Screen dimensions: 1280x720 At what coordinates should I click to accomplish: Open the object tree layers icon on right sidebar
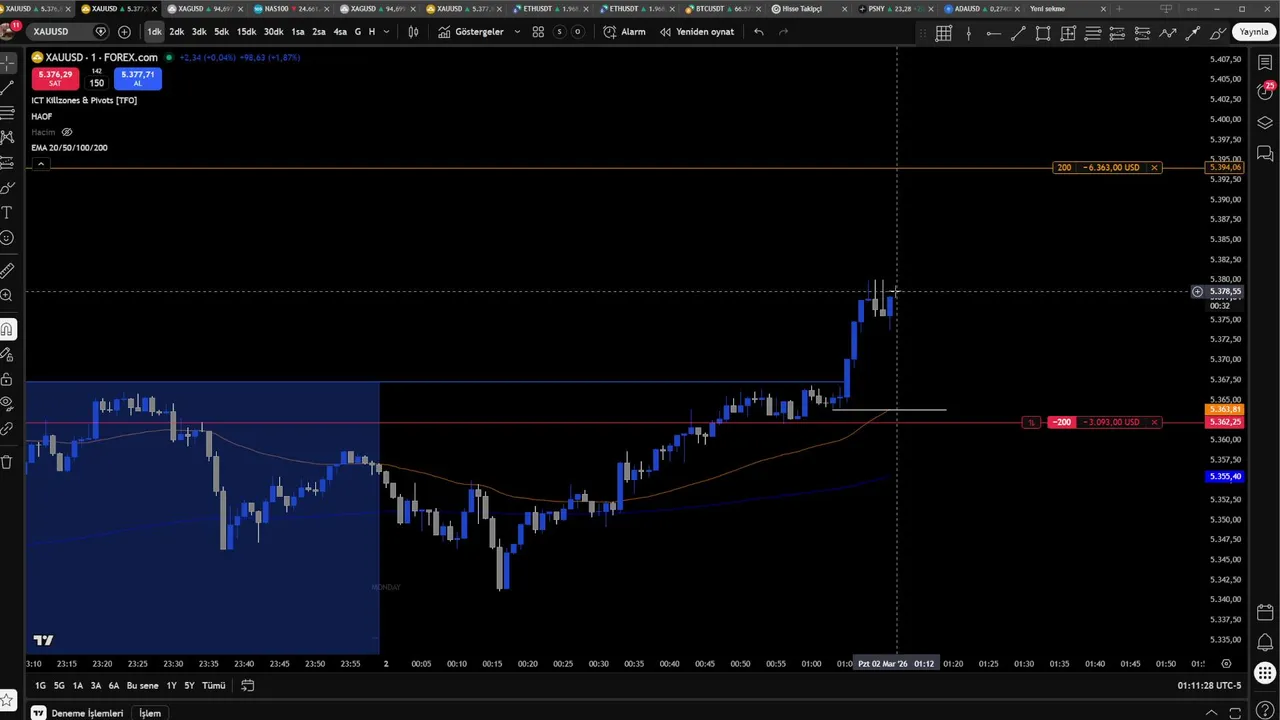[1265, 123]
